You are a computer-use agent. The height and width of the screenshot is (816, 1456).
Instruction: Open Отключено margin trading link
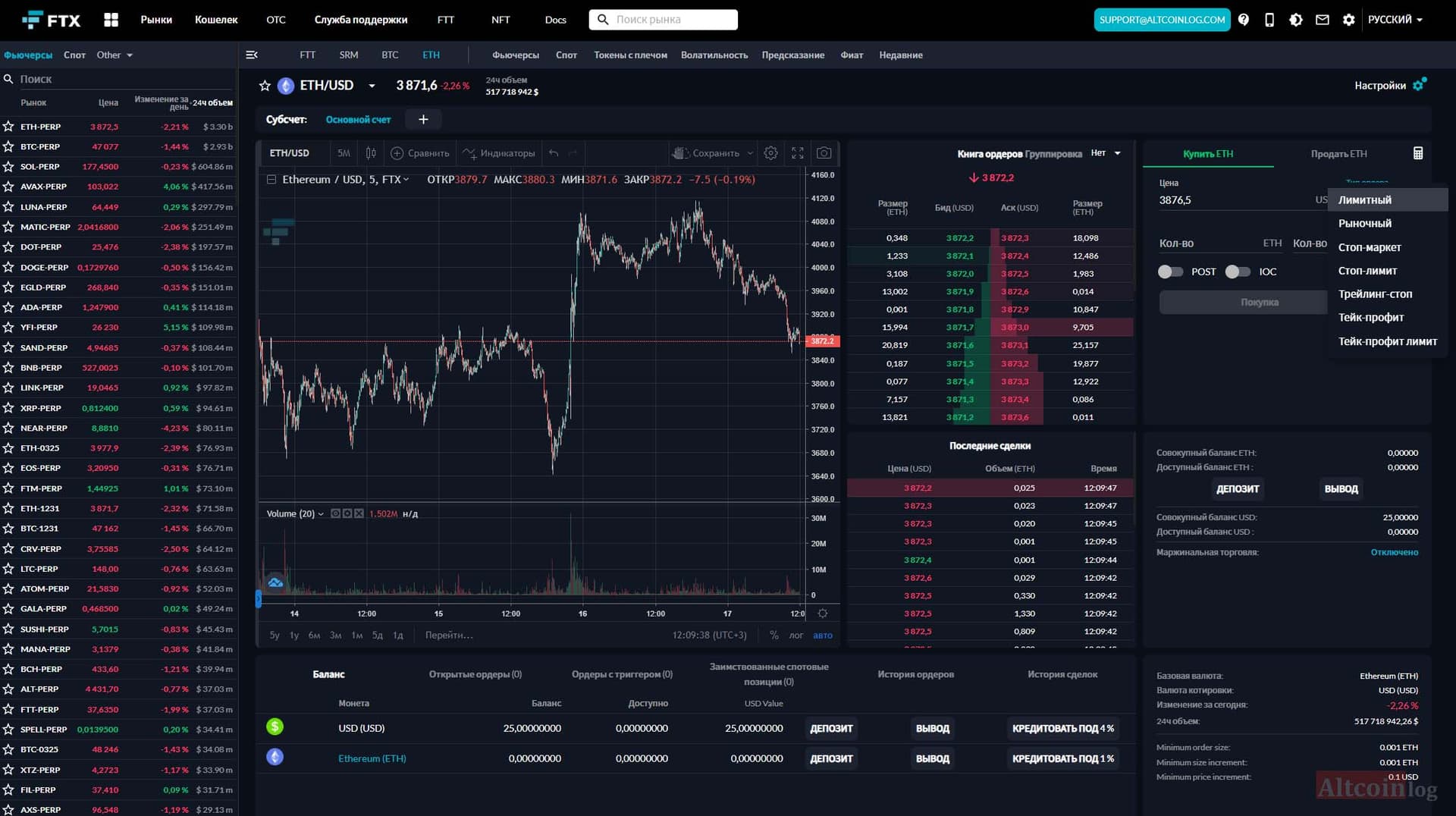coord(1394,552)
